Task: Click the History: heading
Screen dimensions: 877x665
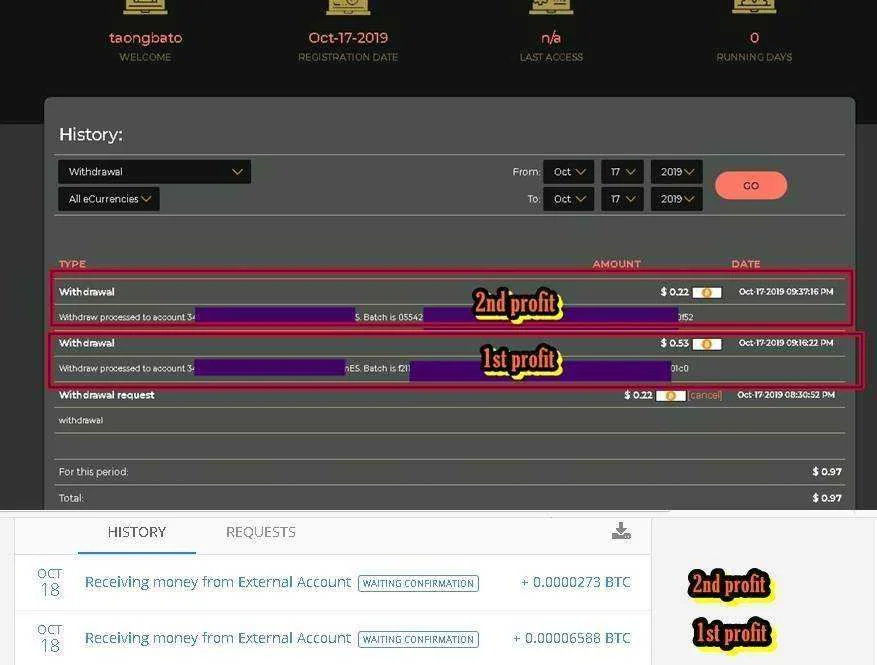Action: pos(91,135)
